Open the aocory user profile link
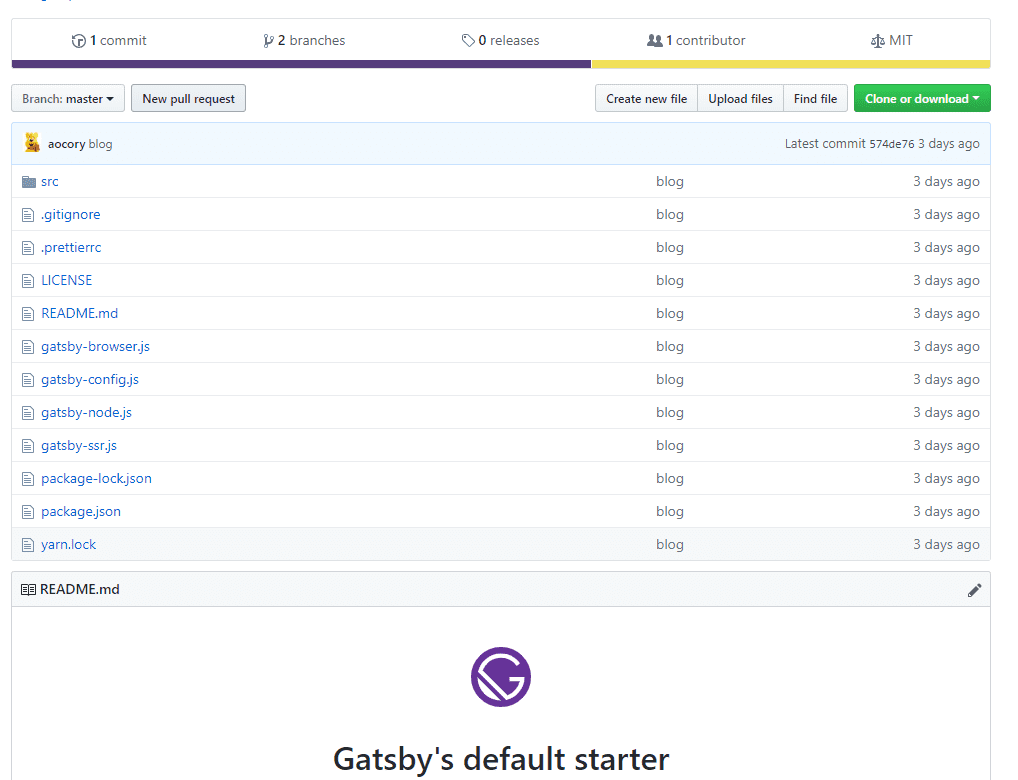Screen dimensions: 1018x780 click(66, 144)
